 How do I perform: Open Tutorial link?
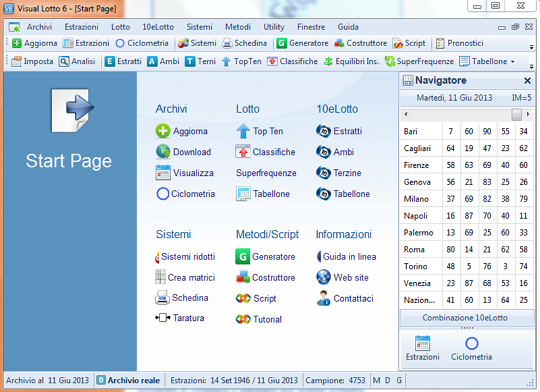[259, 319]
